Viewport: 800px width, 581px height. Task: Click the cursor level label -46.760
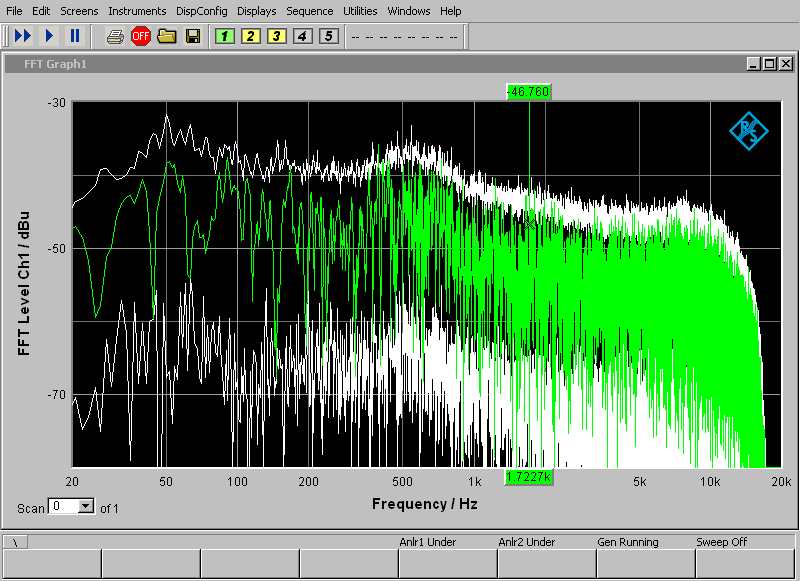[x=529, y=92]
